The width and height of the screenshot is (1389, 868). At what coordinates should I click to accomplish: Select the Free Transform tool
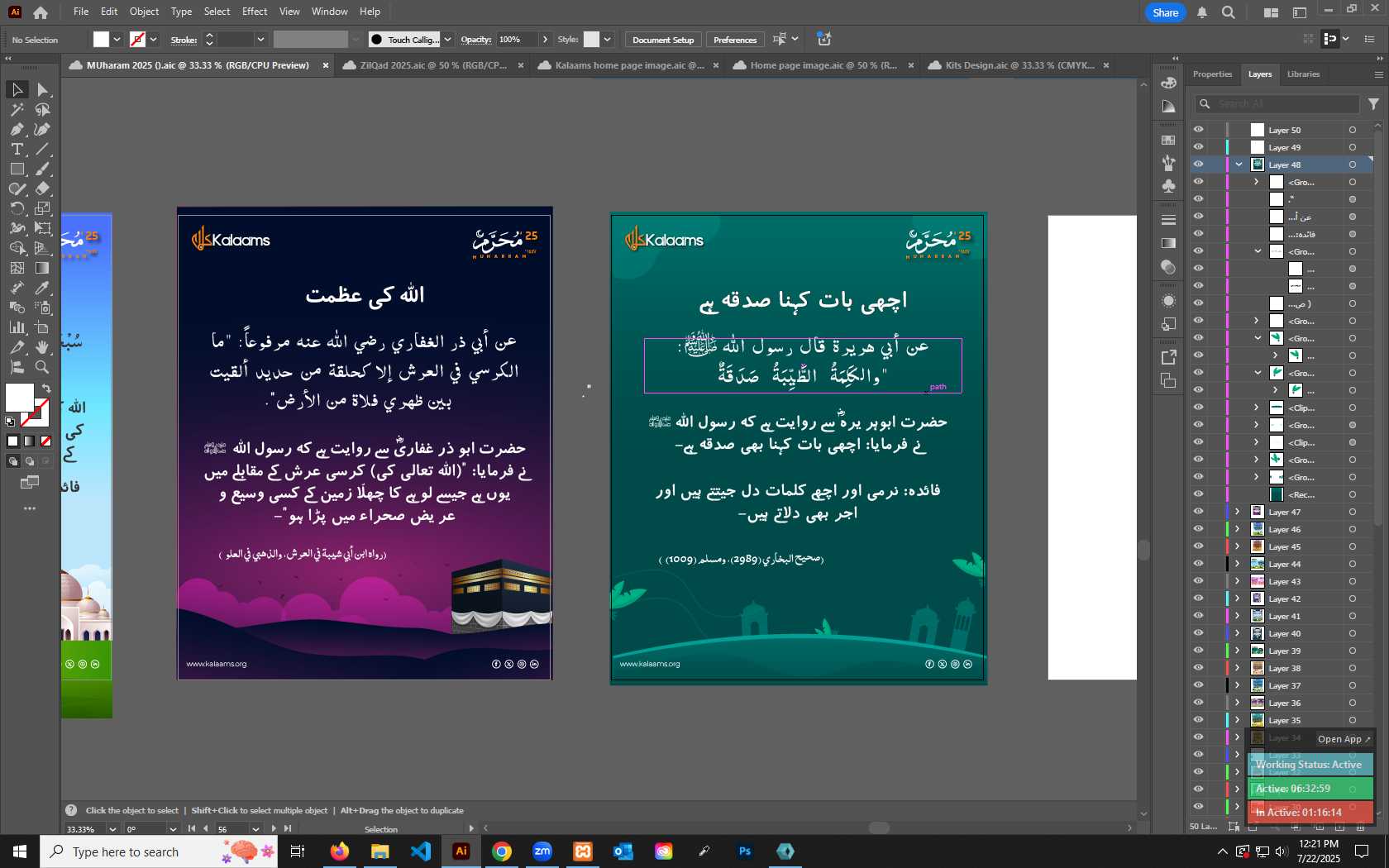[x=43, y=228]
